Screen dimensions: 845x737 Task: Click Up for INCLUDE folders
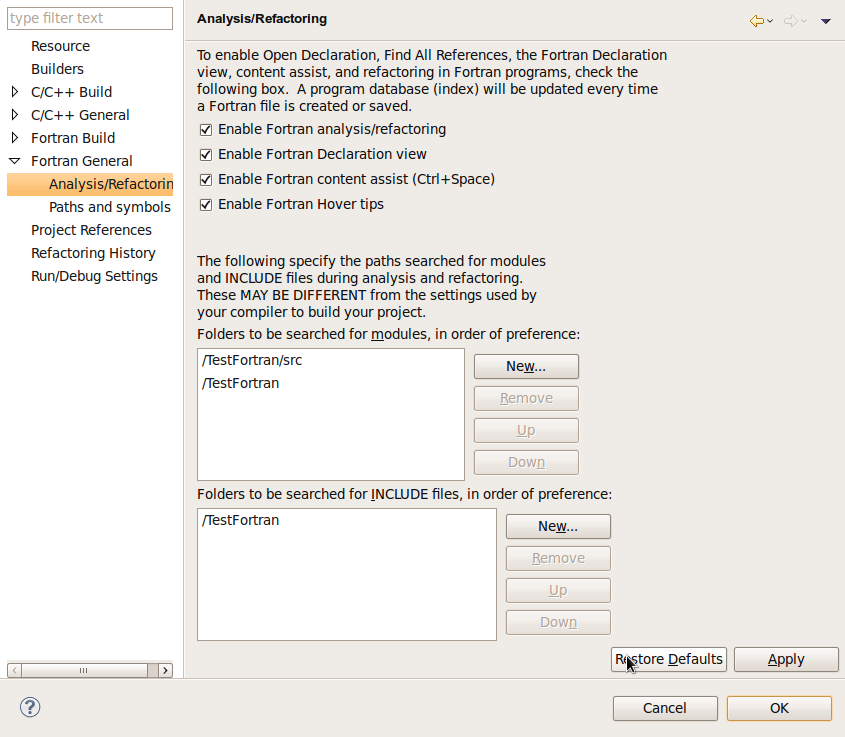[558, 590]
